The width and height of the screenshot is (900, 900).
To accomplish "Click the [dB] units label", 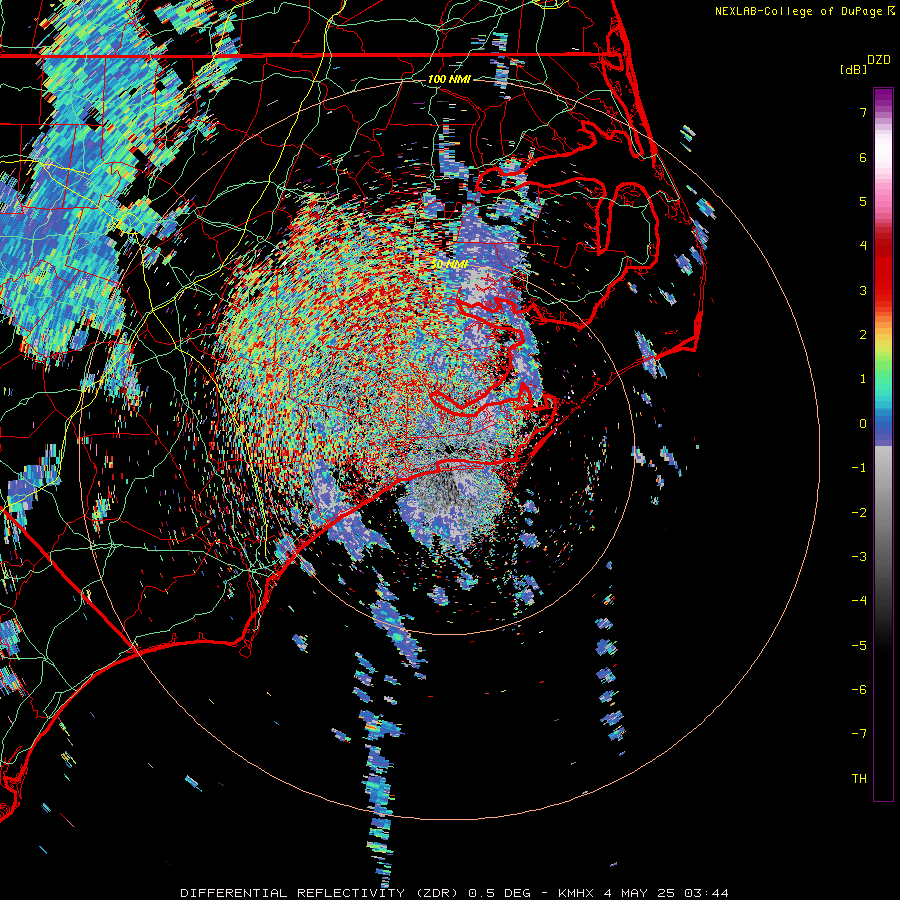I will pyautogui.click(x=854, y=69).
